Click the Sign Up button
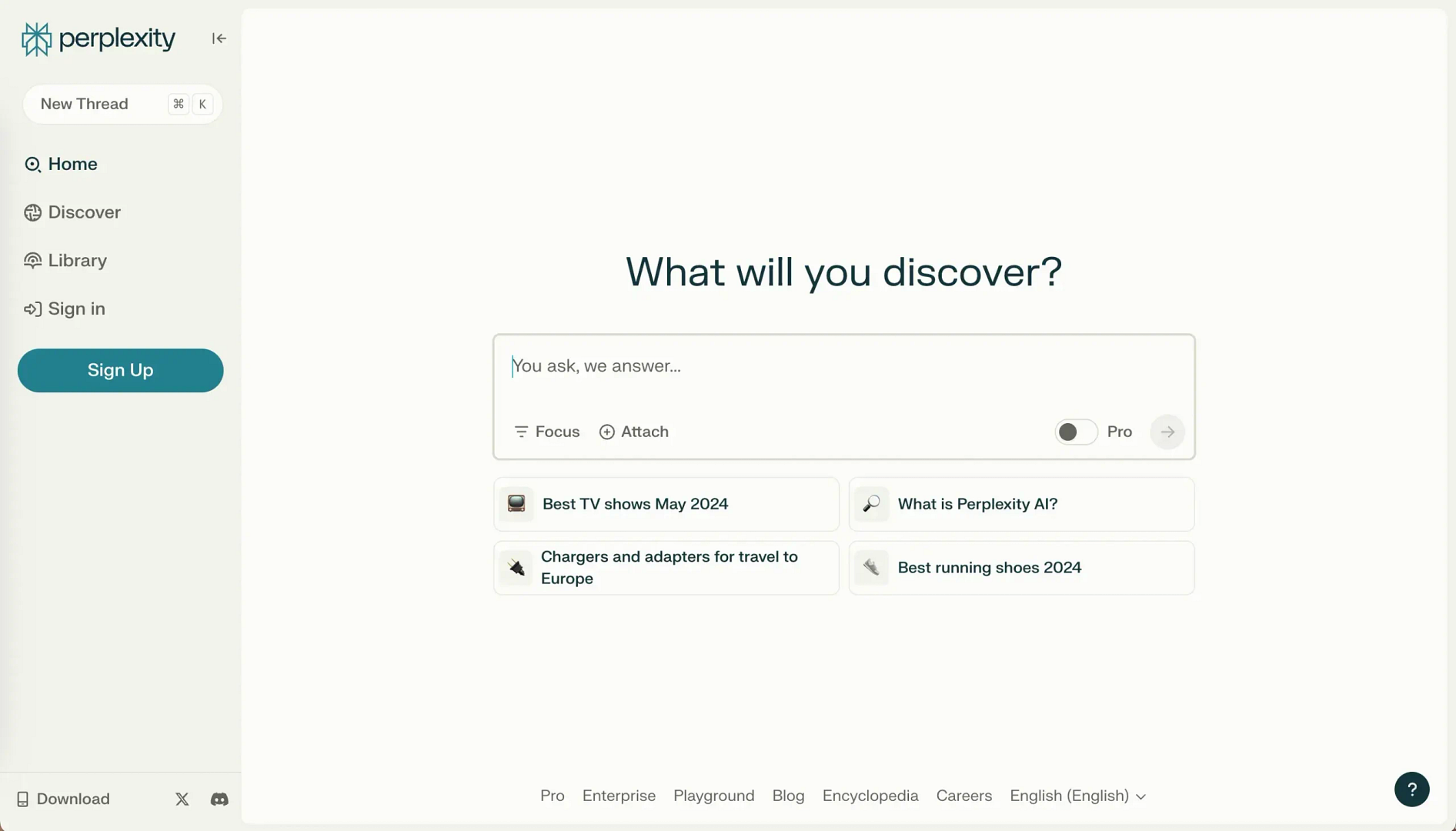The height and width of the screenshot is (831, 1456). coord(121,370)
